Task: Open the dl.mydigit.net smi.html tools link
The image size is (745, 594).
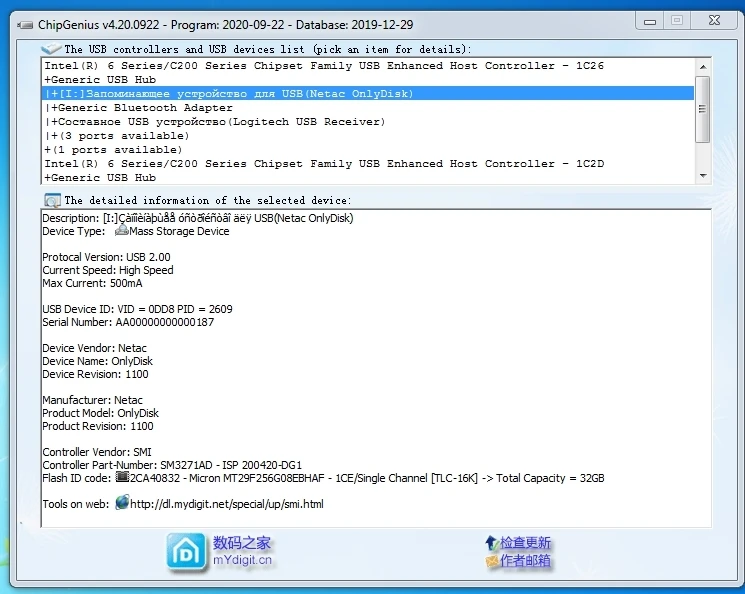Action: tap(227, 504)
